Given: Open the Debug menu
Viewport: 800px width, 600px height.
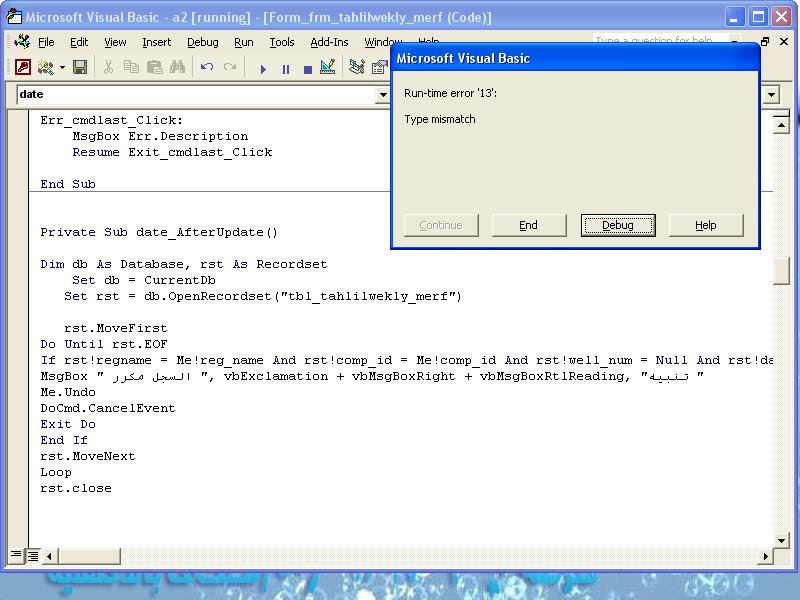Looking at the screenshot, I should point(203,42).
